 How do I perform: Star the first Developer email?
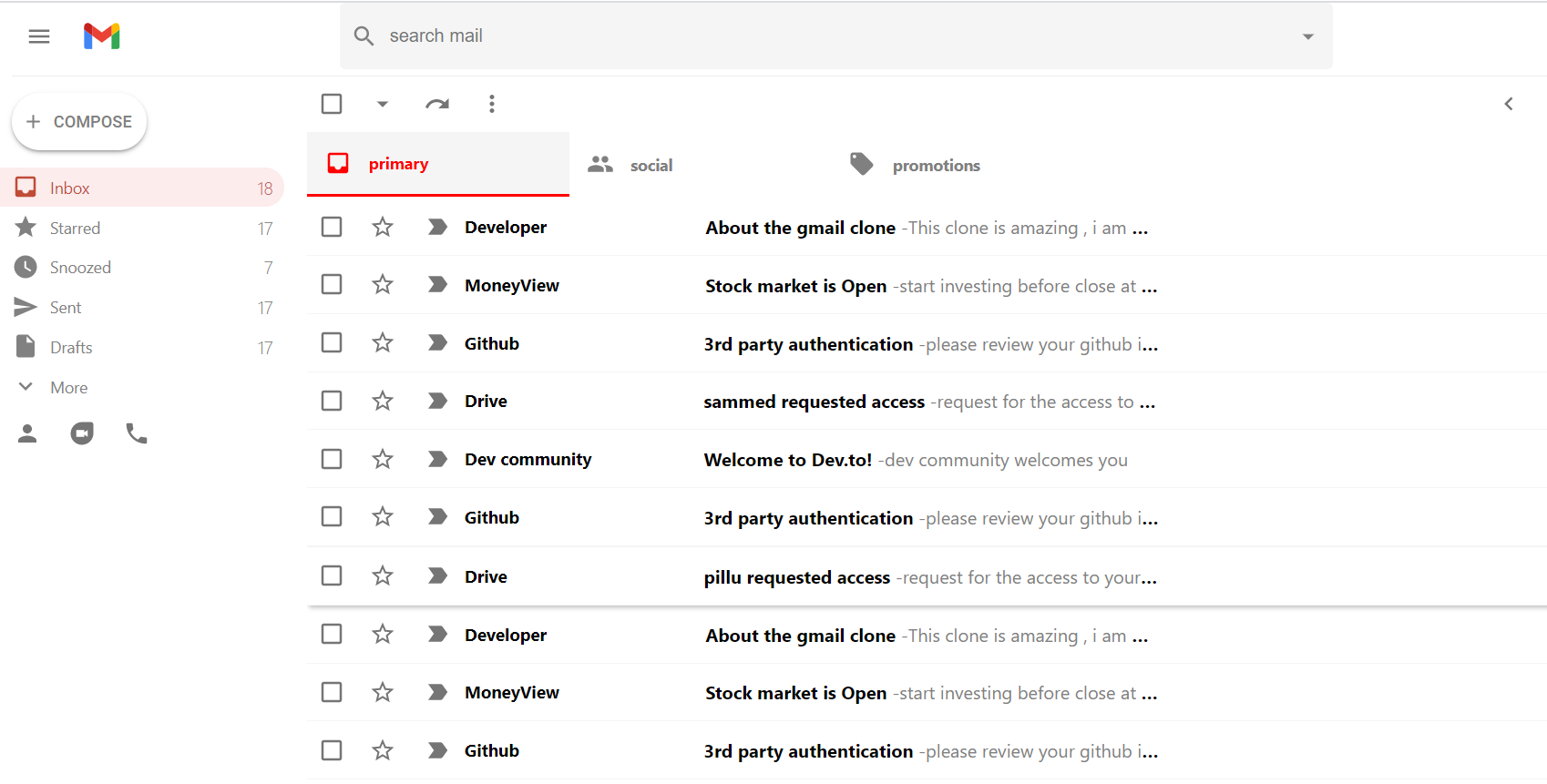383,227
